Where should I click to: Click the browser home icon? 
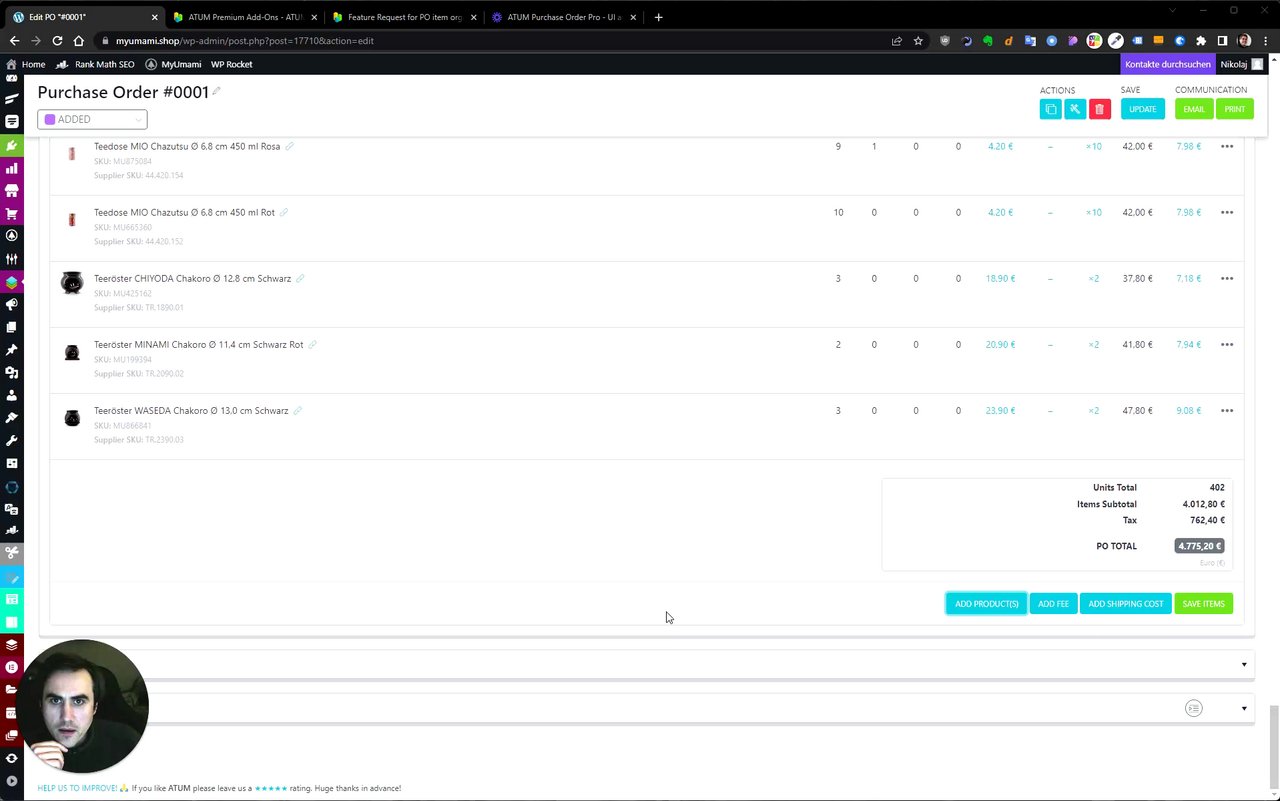click(x=79, y=41)
